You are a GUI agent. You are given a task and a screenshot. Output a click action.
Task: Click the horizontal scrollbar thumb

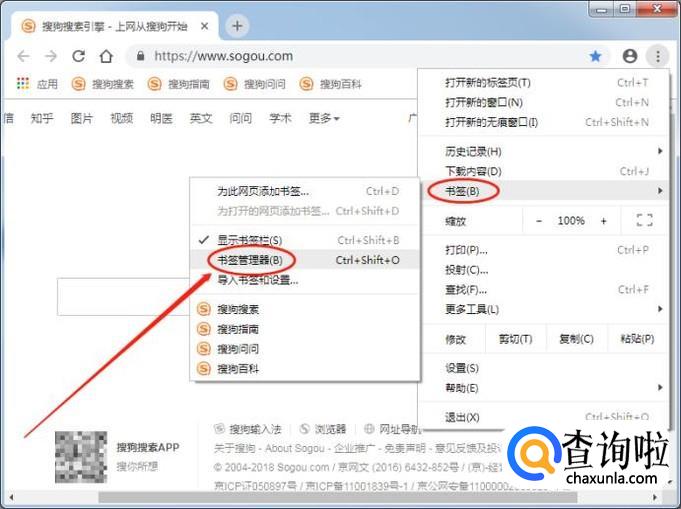coord(337,497)
